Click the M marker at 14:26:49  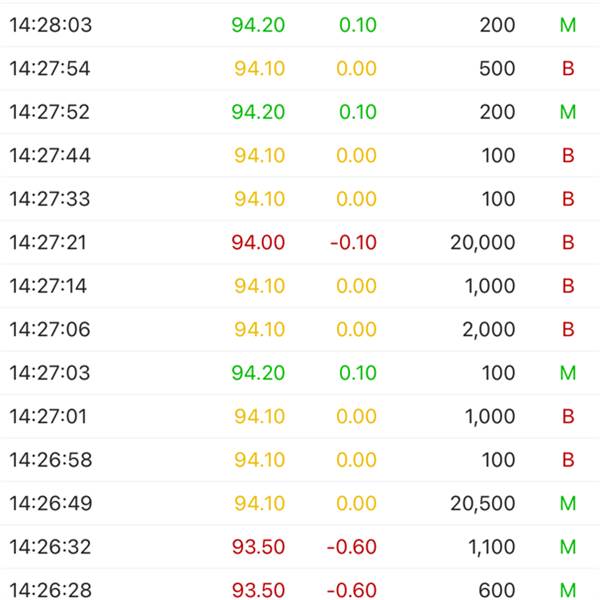coord(568,504)
